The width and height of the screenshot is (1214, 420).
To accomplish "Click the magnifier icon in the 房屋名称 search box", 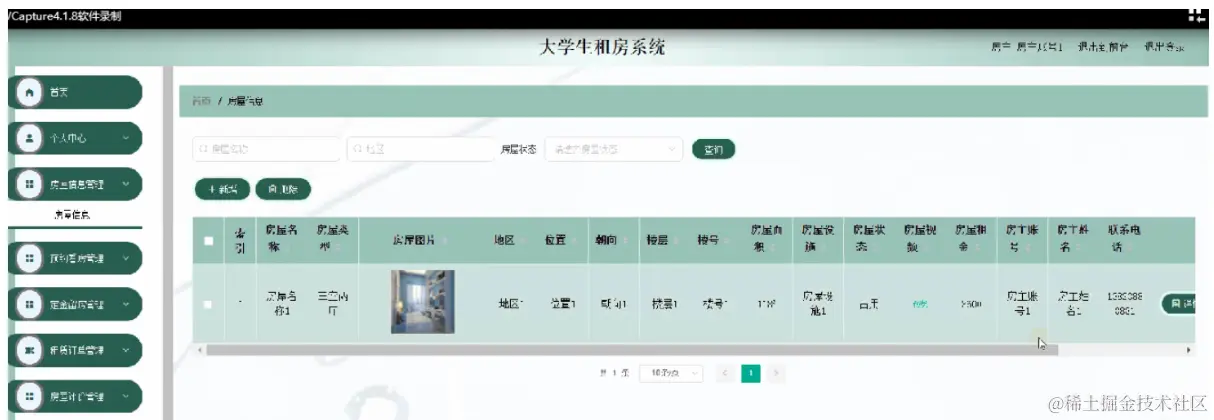I will point(203,149).
